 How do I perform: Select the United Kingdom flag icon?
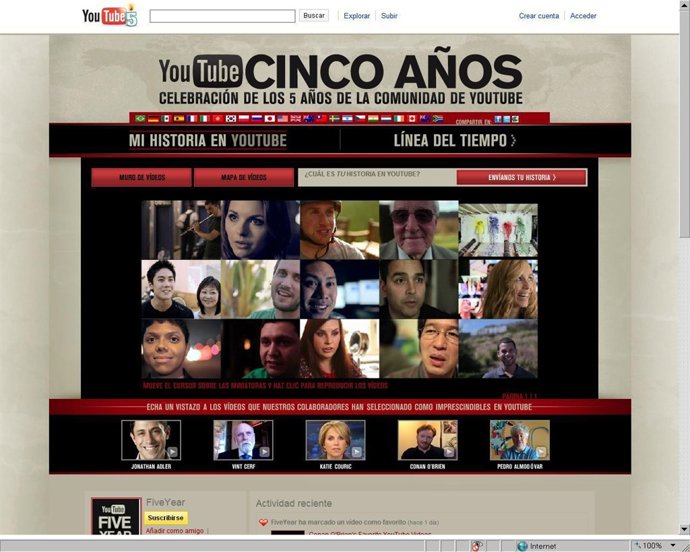click(296, 118)
